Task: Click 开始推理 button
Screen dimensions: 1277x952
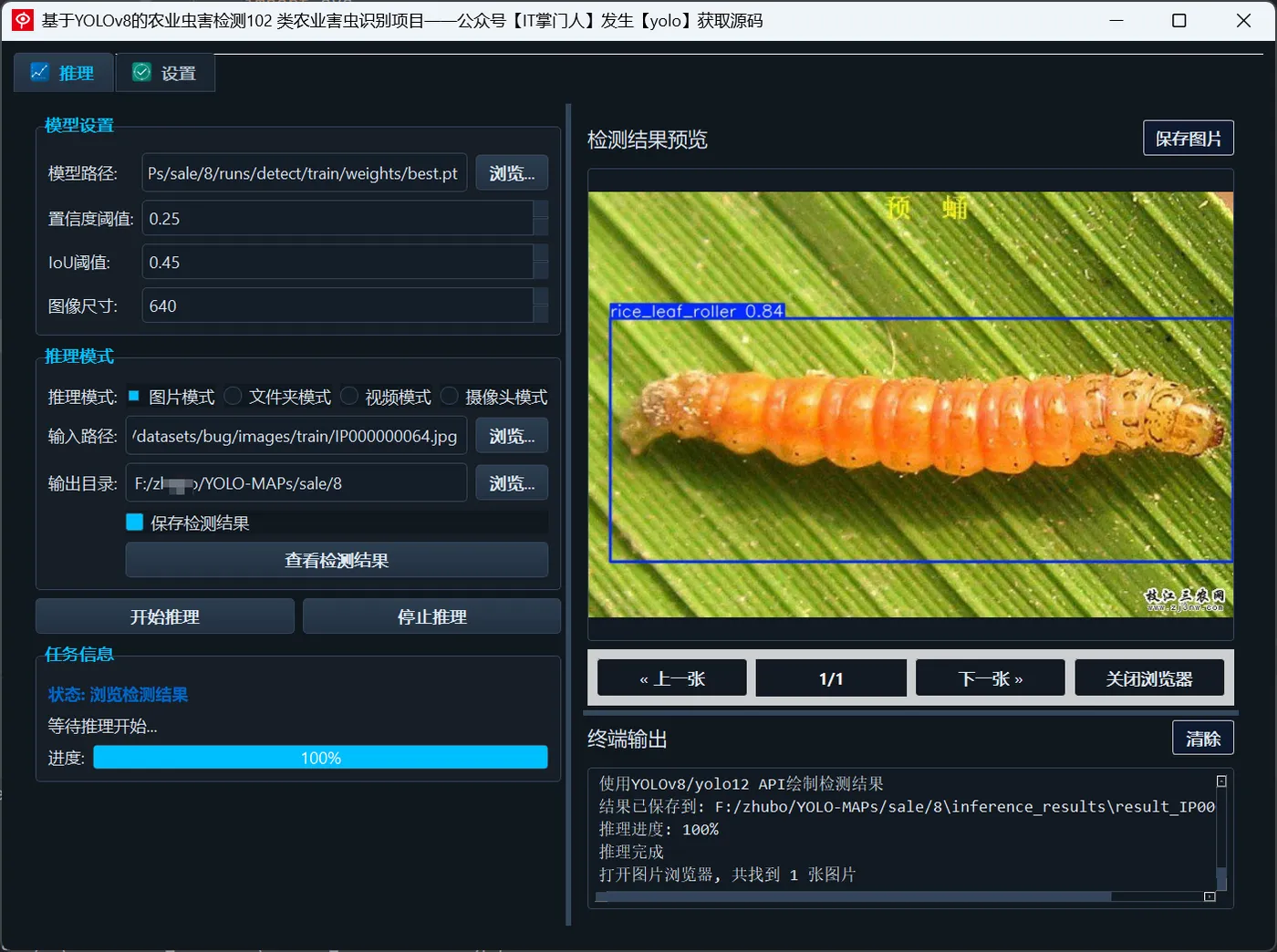Action: [165, 616]
